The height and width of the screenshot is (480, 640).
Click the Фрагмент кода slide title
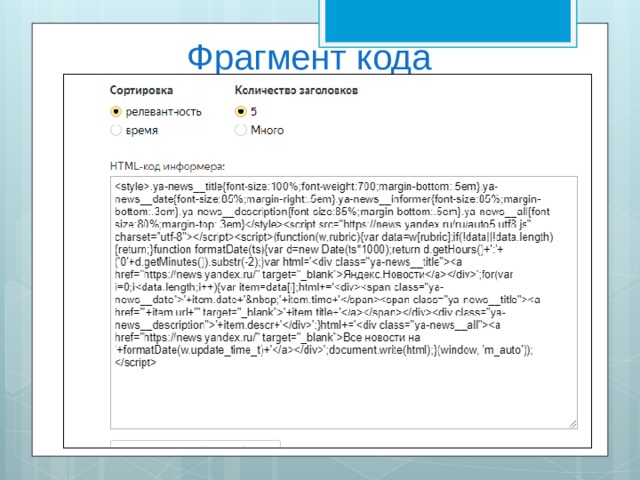click(x=309, y=58)
